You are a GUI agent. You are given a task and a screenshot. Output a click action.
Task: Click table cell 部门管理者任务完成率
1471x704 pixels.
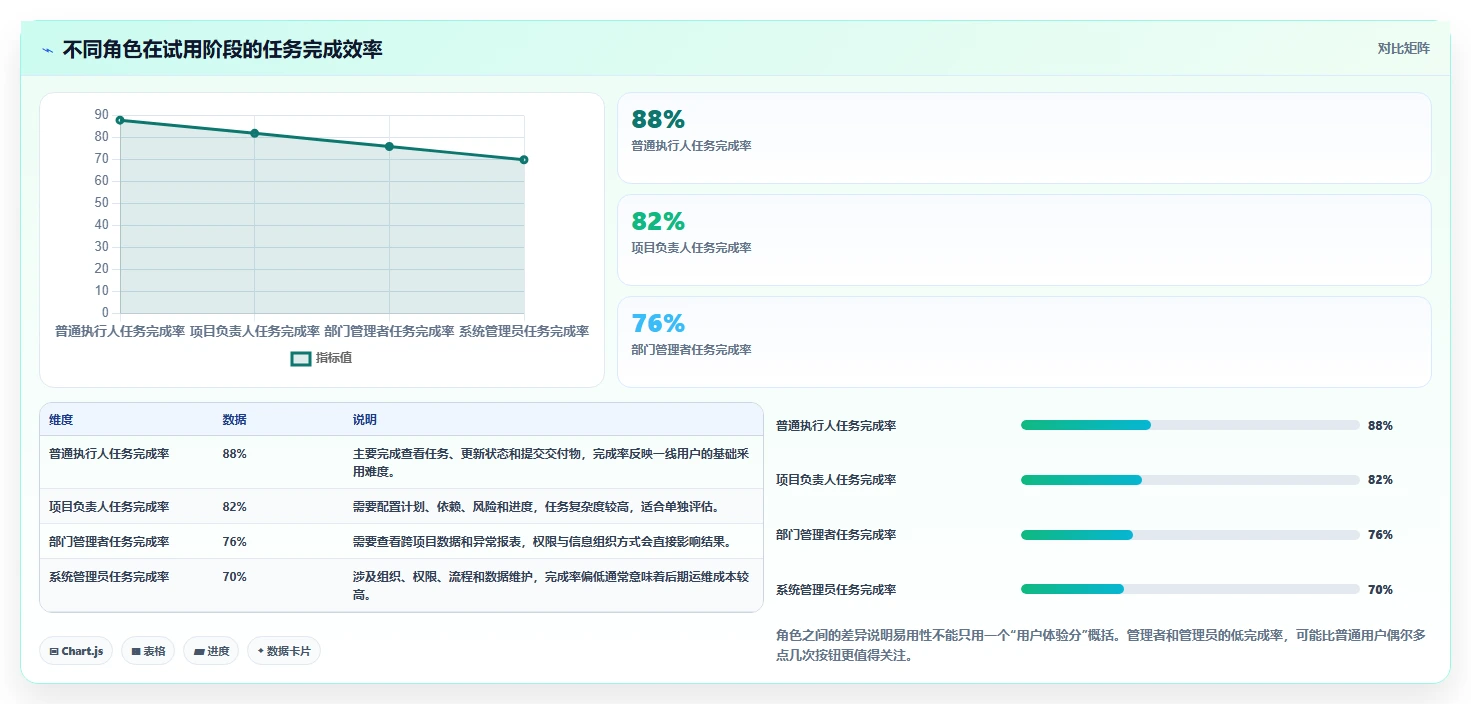109,542
